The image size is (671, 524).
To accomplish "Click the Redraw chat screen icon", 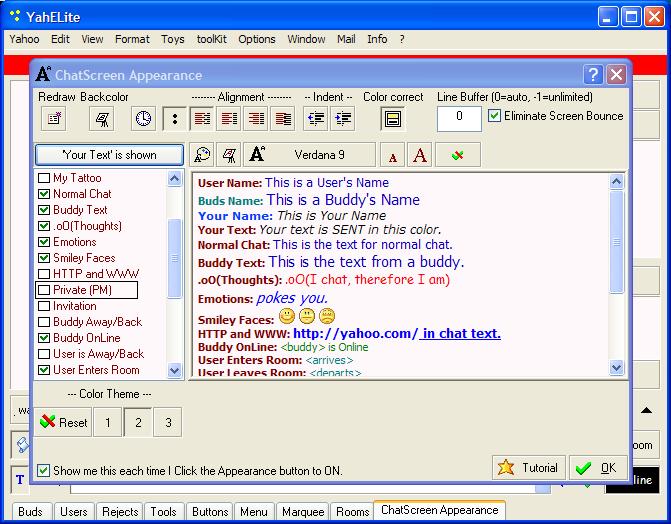I will click(x=54, y=118).
